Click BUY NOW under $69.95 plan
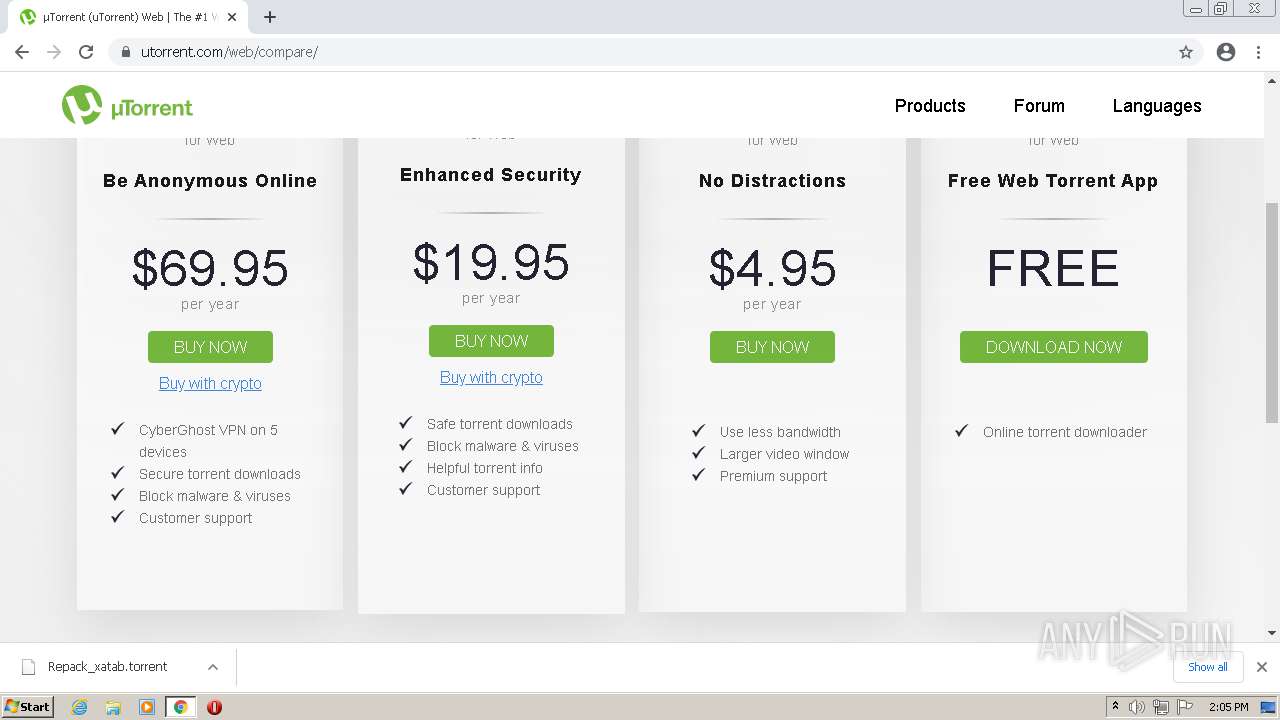The height and width of the screenshot is (720, 1280). click(210, 347)
